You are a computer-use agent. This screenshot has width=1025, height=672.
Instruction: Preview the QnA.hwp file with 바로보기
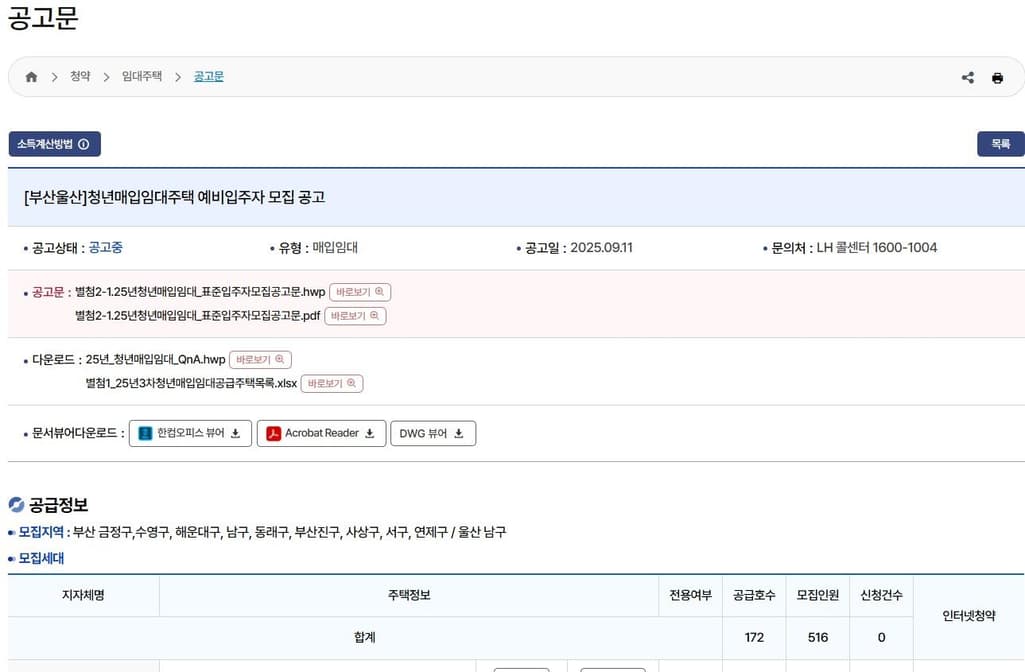(260, 359)
